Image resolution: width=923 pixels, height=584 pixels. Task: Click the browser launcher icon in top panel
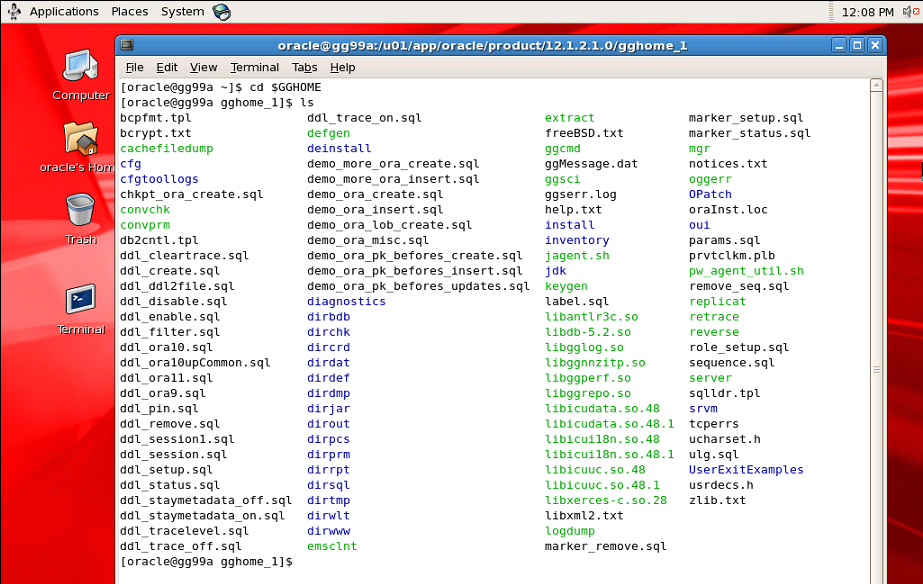click(x=221, y=12)
